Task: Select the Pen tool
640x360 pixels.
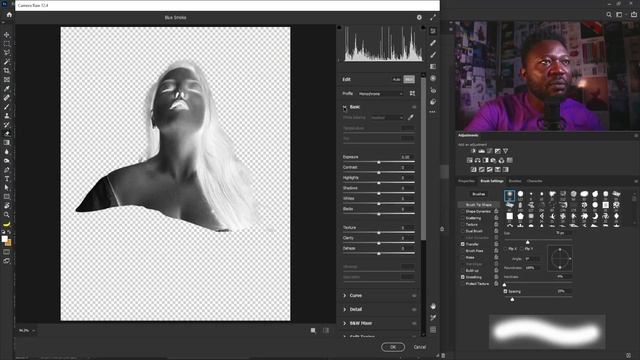Action: click(x=7, y=170)
